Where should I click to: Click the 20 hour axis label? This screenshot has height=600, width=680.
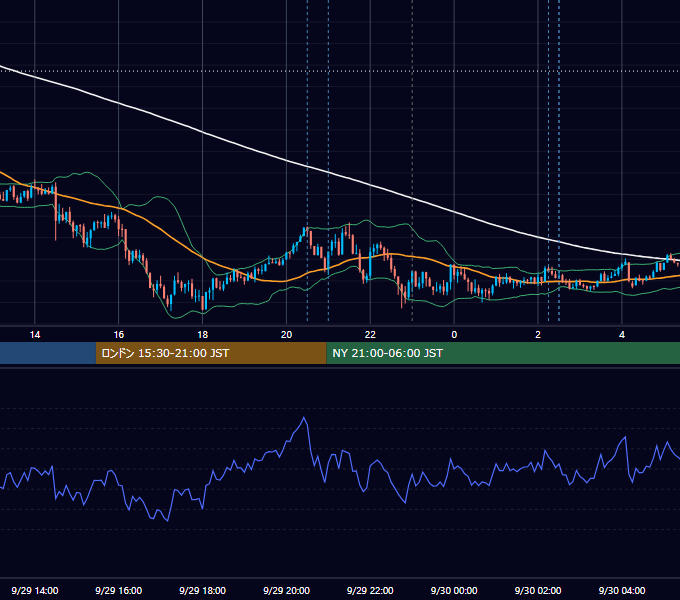tap(286, 335)
